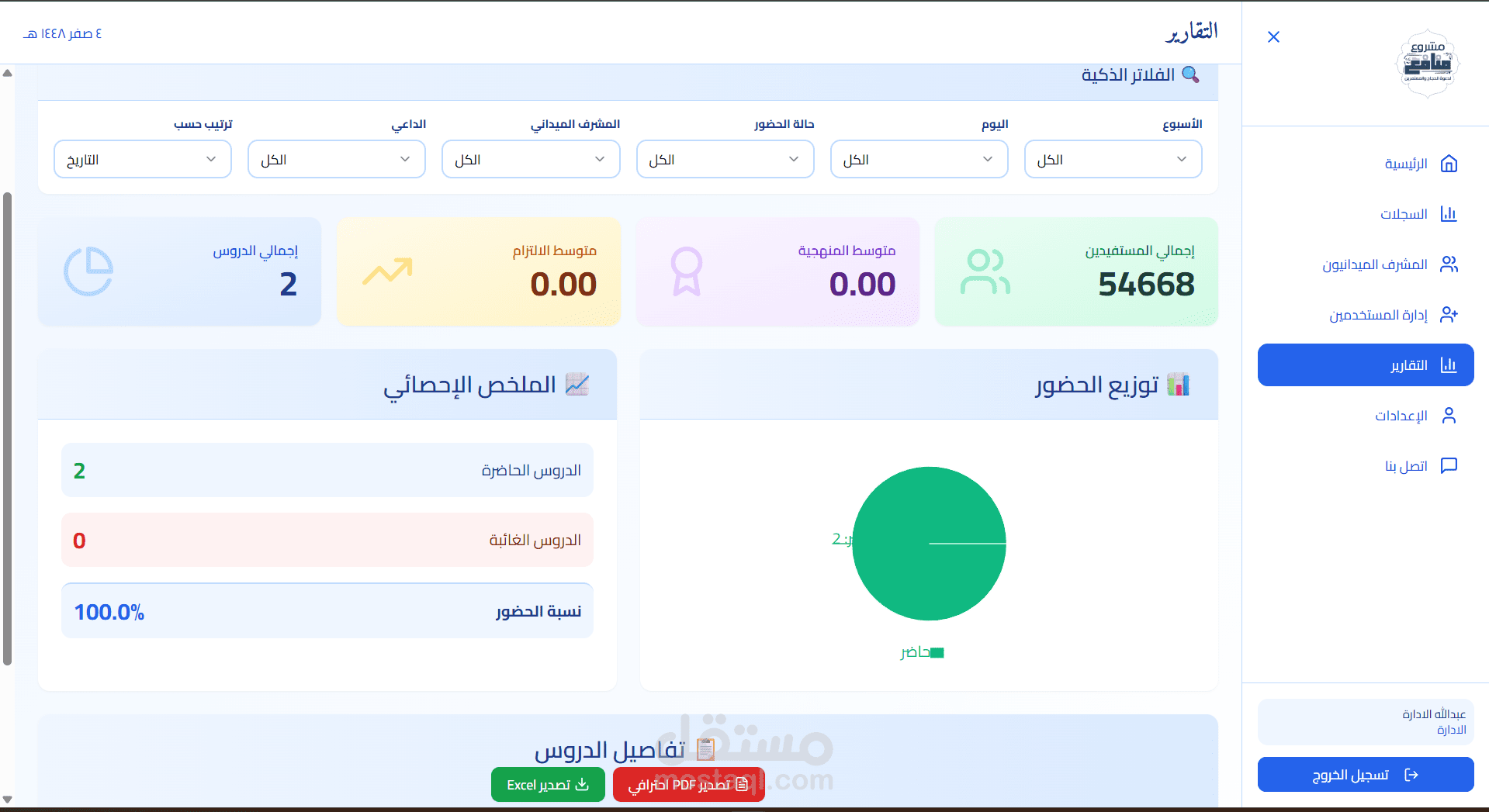
Task: Click the vertical scrollbar thumb
Action: click(7, 429)
